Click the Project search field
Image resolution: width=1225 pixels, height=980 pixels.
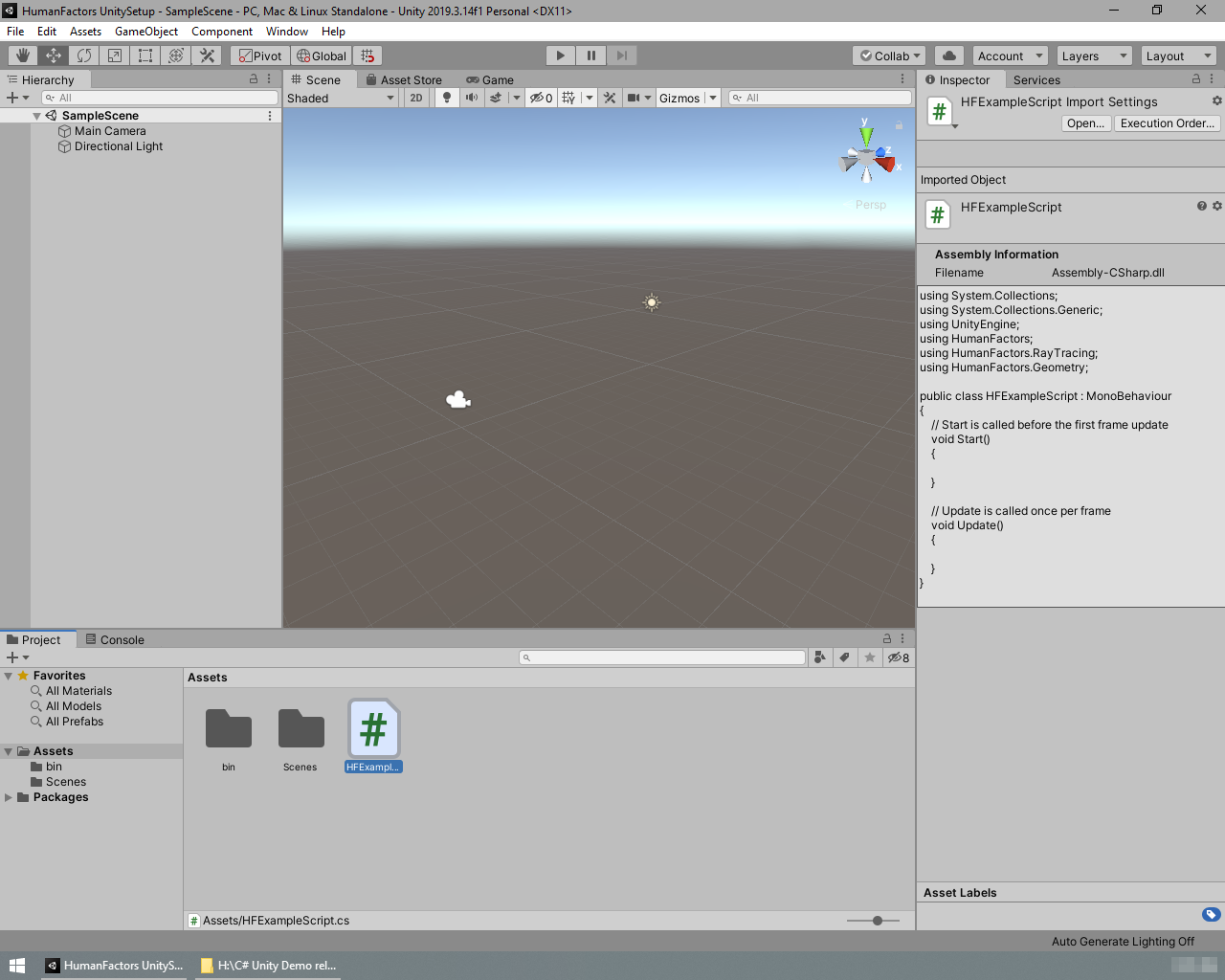click(x=662, y=657)
